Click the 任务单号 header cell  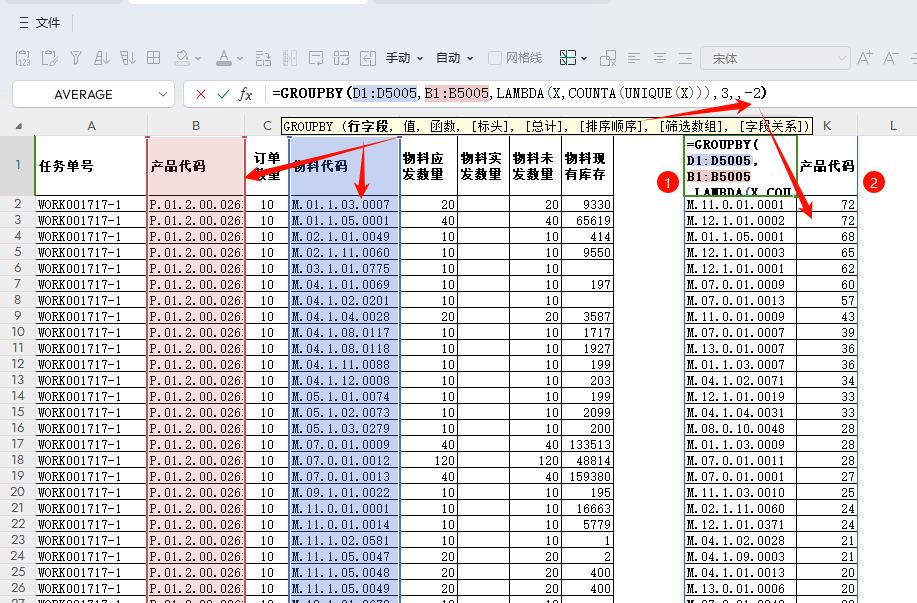pos(91,166)
